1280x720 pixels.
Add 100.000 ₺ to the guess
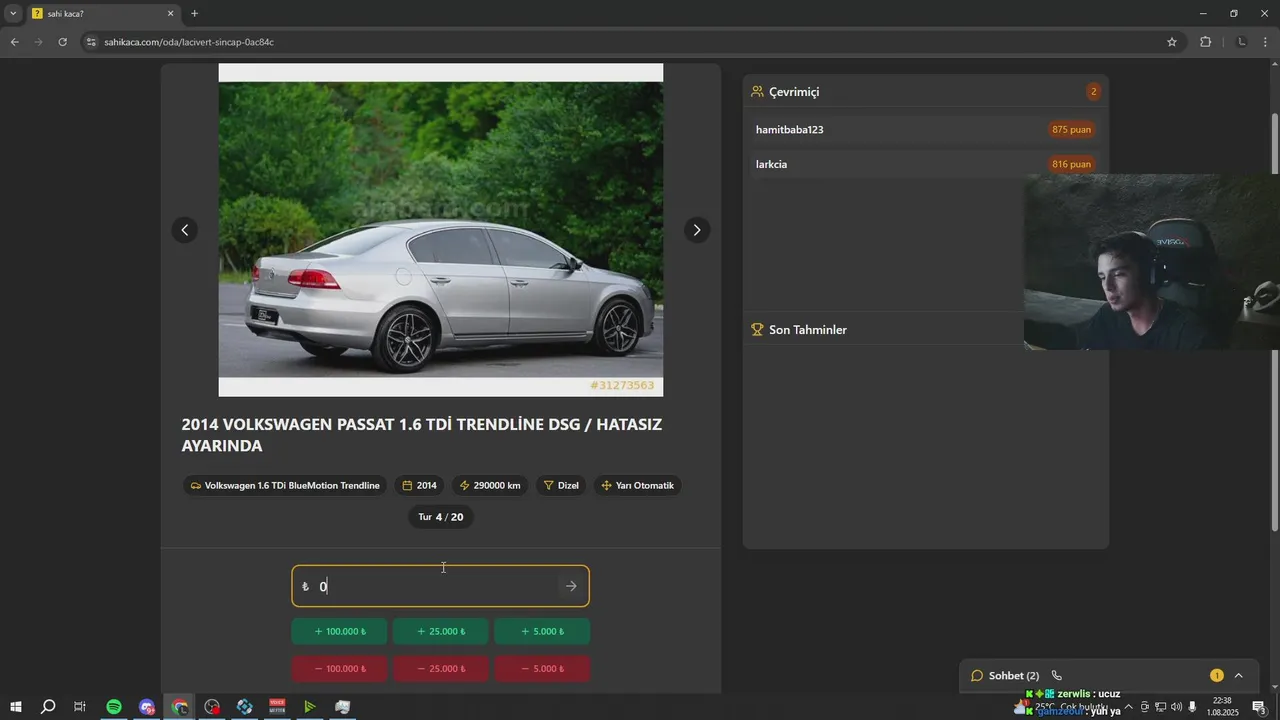click(x=340, y=631)
